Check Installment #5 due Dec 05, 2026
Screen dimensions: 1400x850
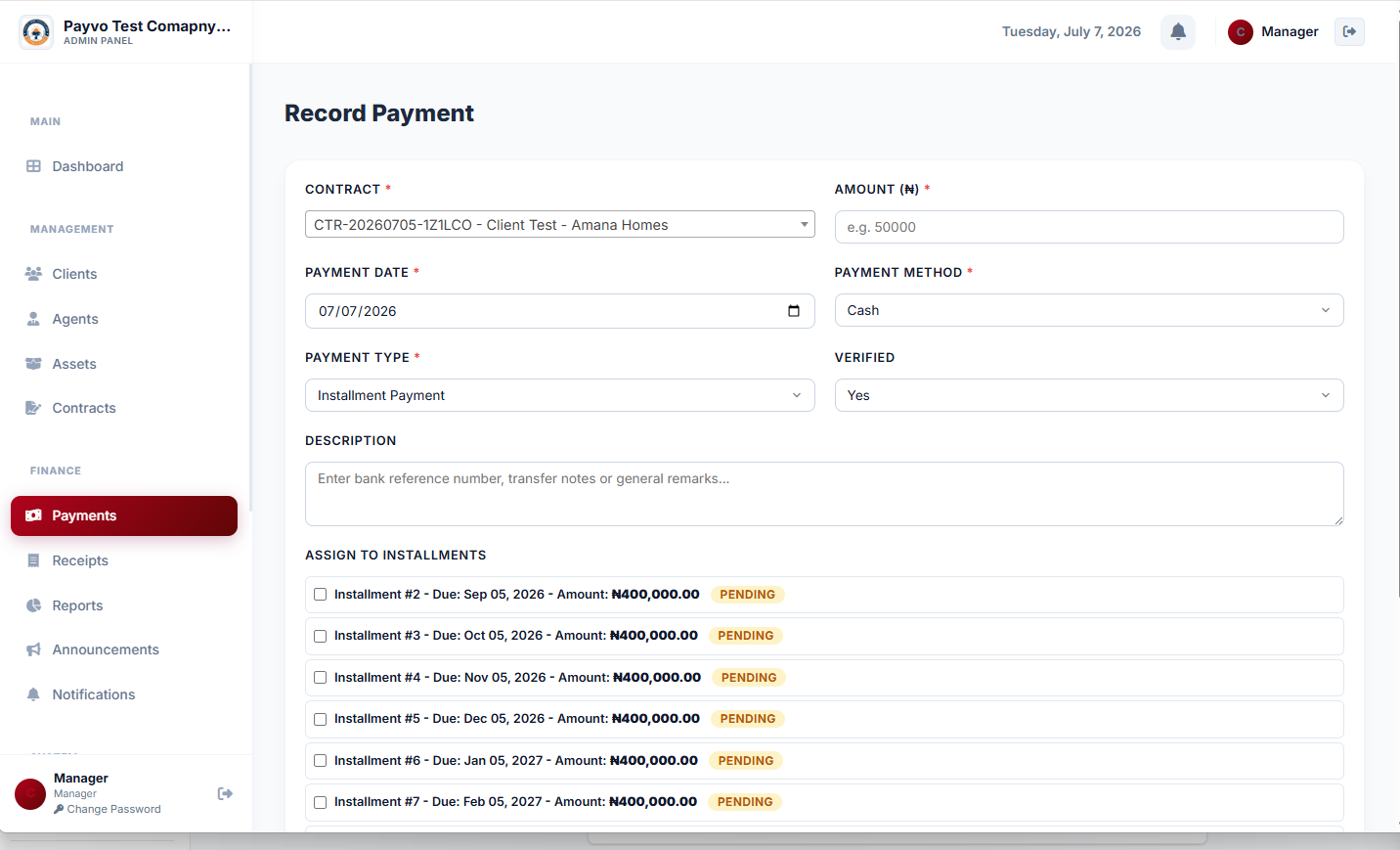(320, 719)
